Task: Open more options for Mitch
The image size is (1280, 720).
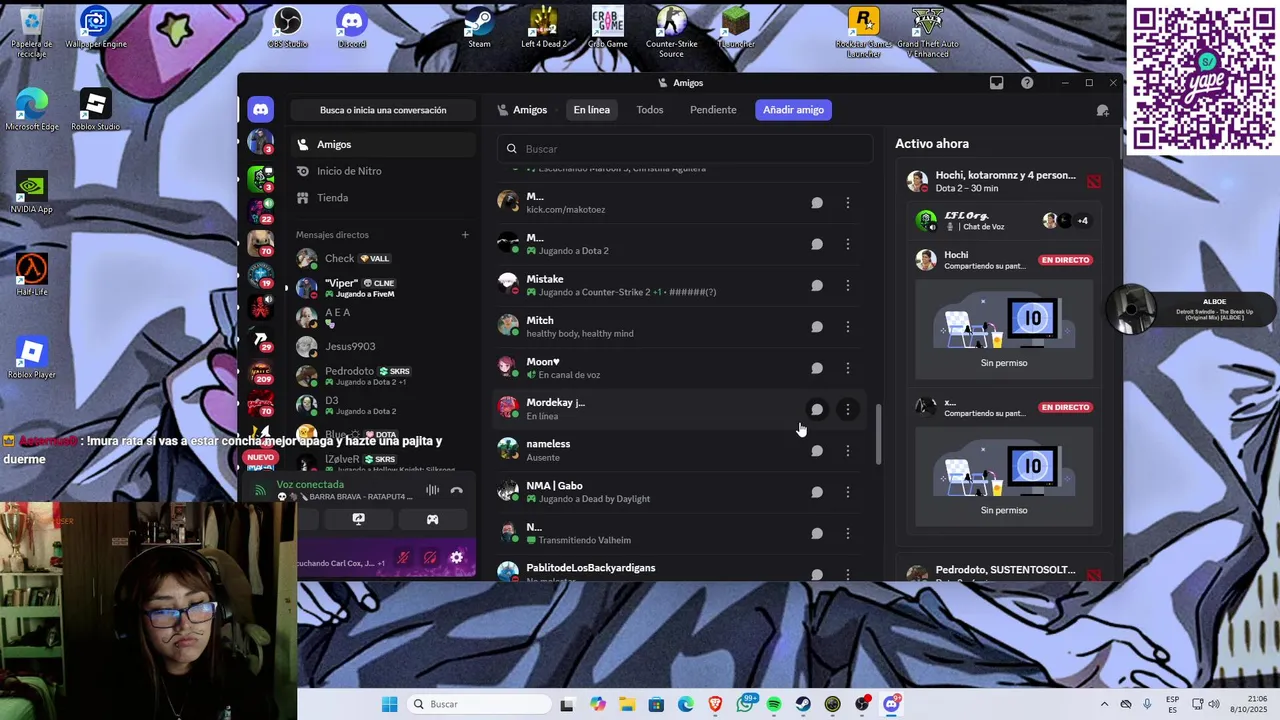Action: [x=848, y=327]
